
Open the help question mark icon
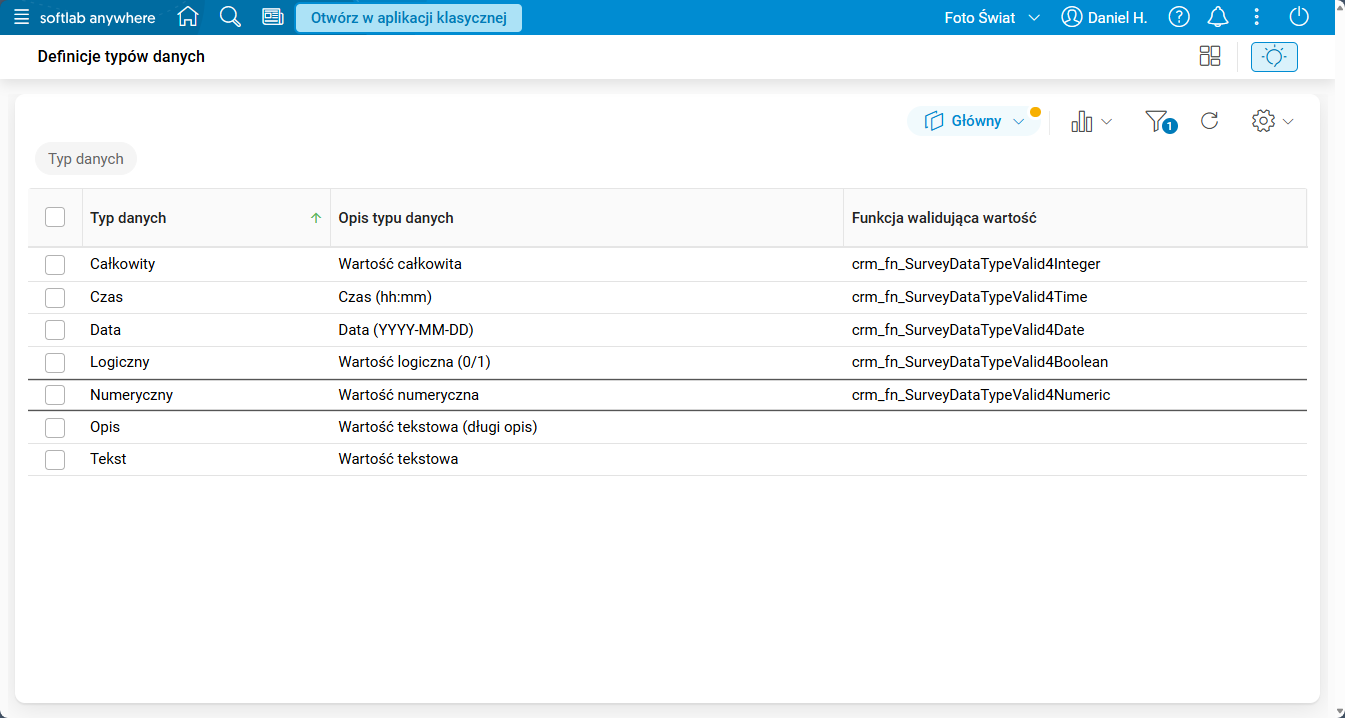1180,17
